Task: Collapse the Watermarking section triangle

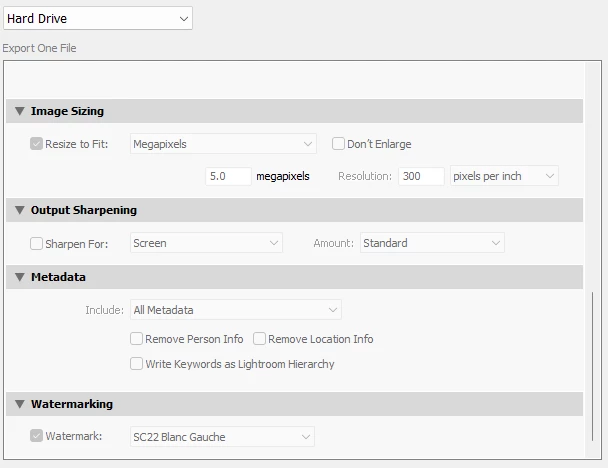Action: click(x=19, y=404)
